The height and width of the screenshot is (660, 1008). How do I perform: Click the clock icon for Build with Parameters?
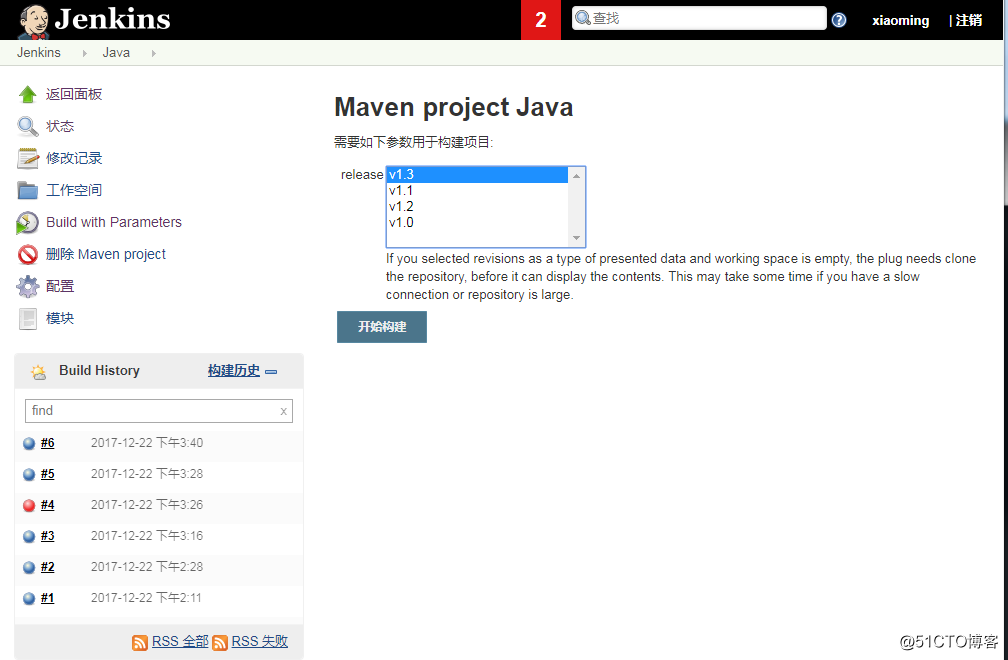tap(27, 222)
